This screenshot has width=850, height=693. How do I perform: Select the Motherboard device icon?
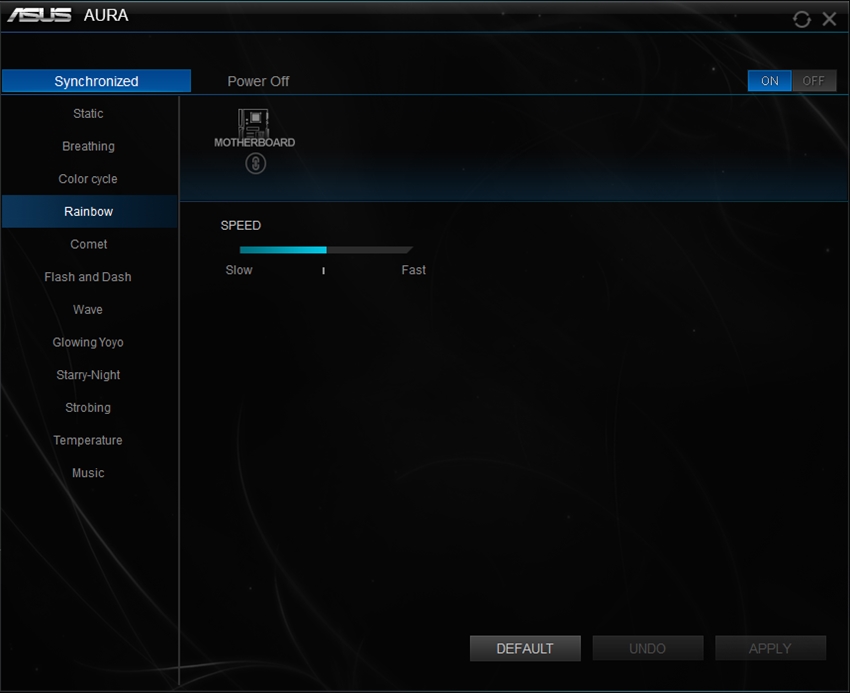click(x=254, y=124)
